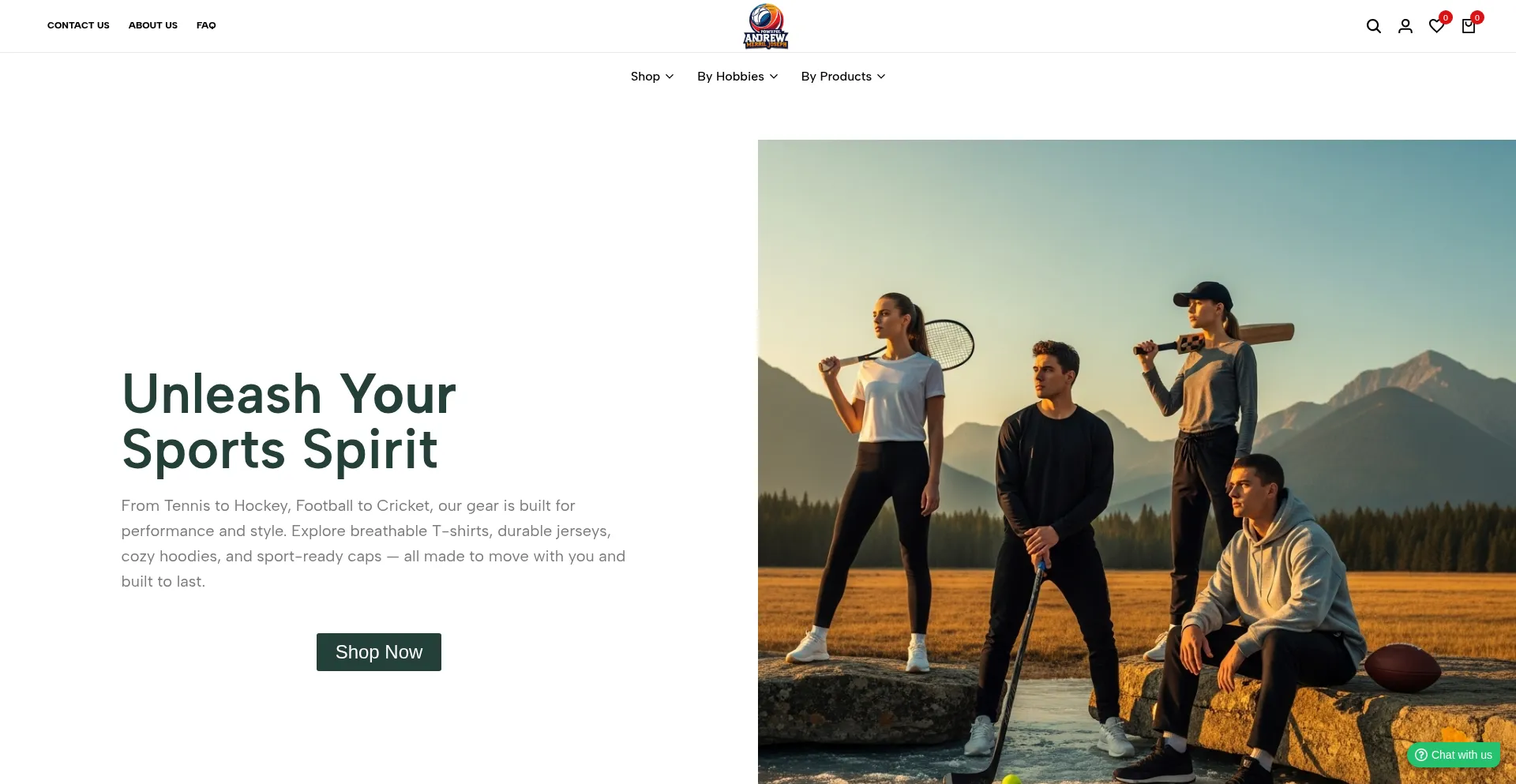The height and width of the screenshot is (784, 1516).
Task: Open the FAQ link
Action: pos(206,25)
